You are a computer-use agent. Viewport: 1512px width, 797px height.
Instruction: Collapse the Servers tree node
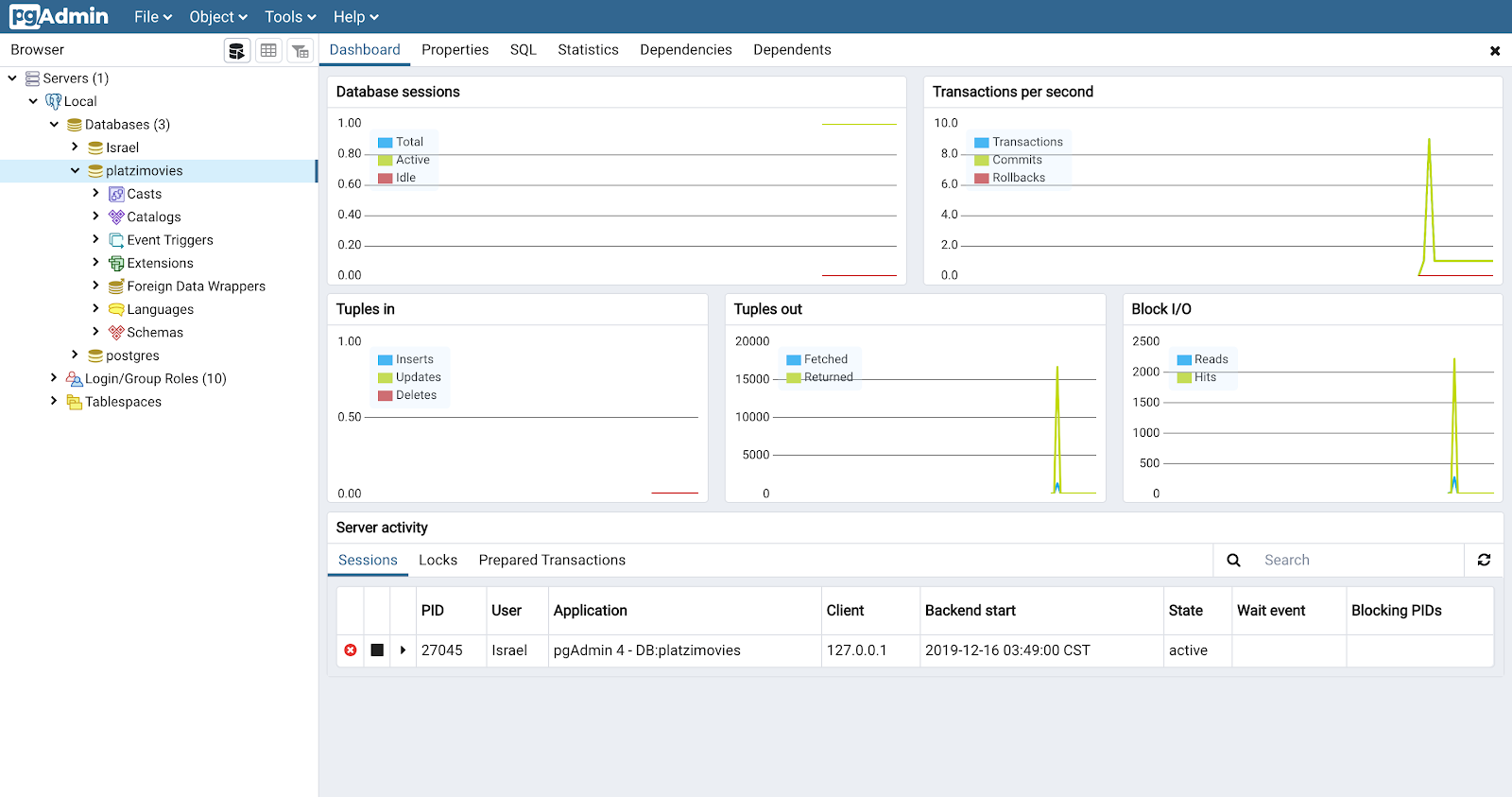click(x=12, y=78)
